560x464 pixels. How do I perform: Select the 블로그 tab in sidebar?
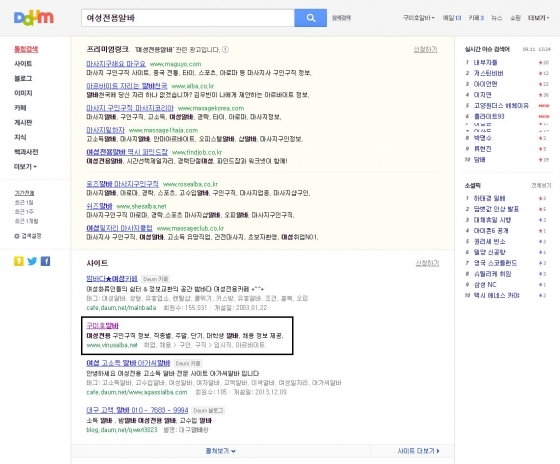point(23,79)
